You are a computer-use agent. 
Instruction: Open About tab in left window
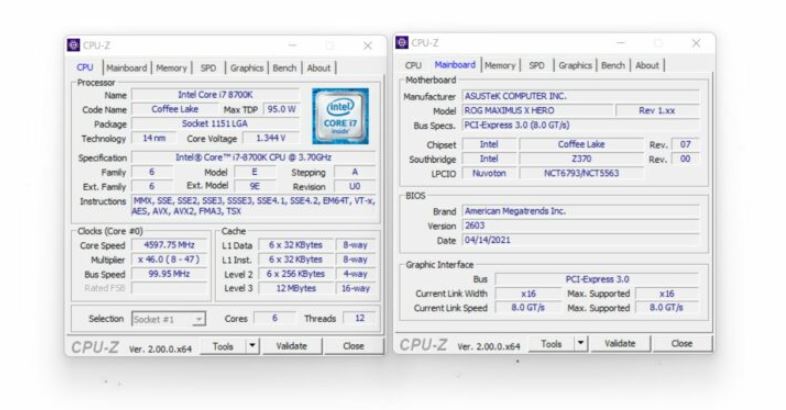pos(319,68)
